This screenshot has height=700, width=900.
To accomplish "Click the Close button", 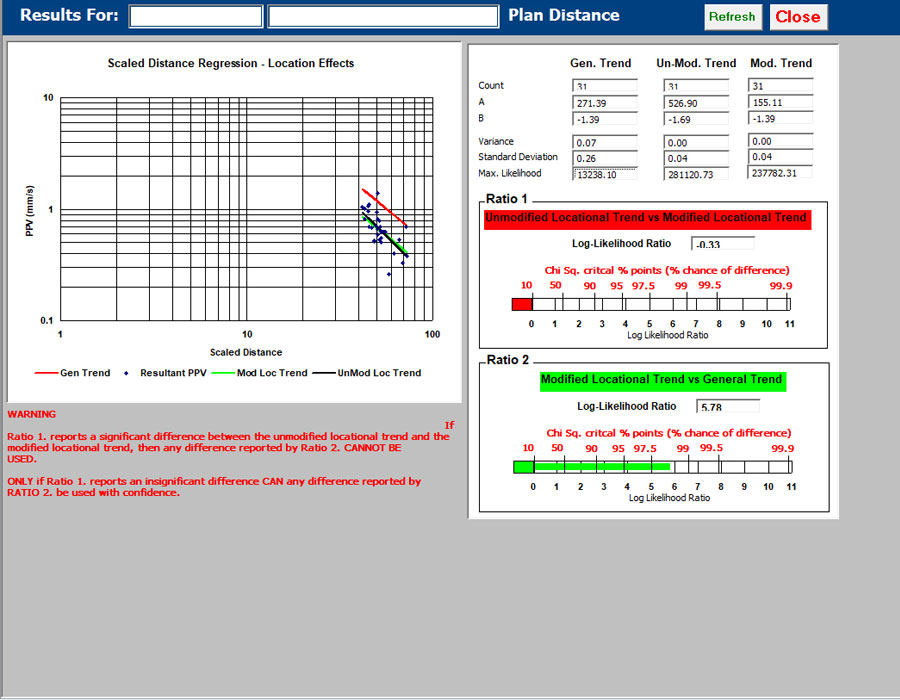I will pos(798,17).
